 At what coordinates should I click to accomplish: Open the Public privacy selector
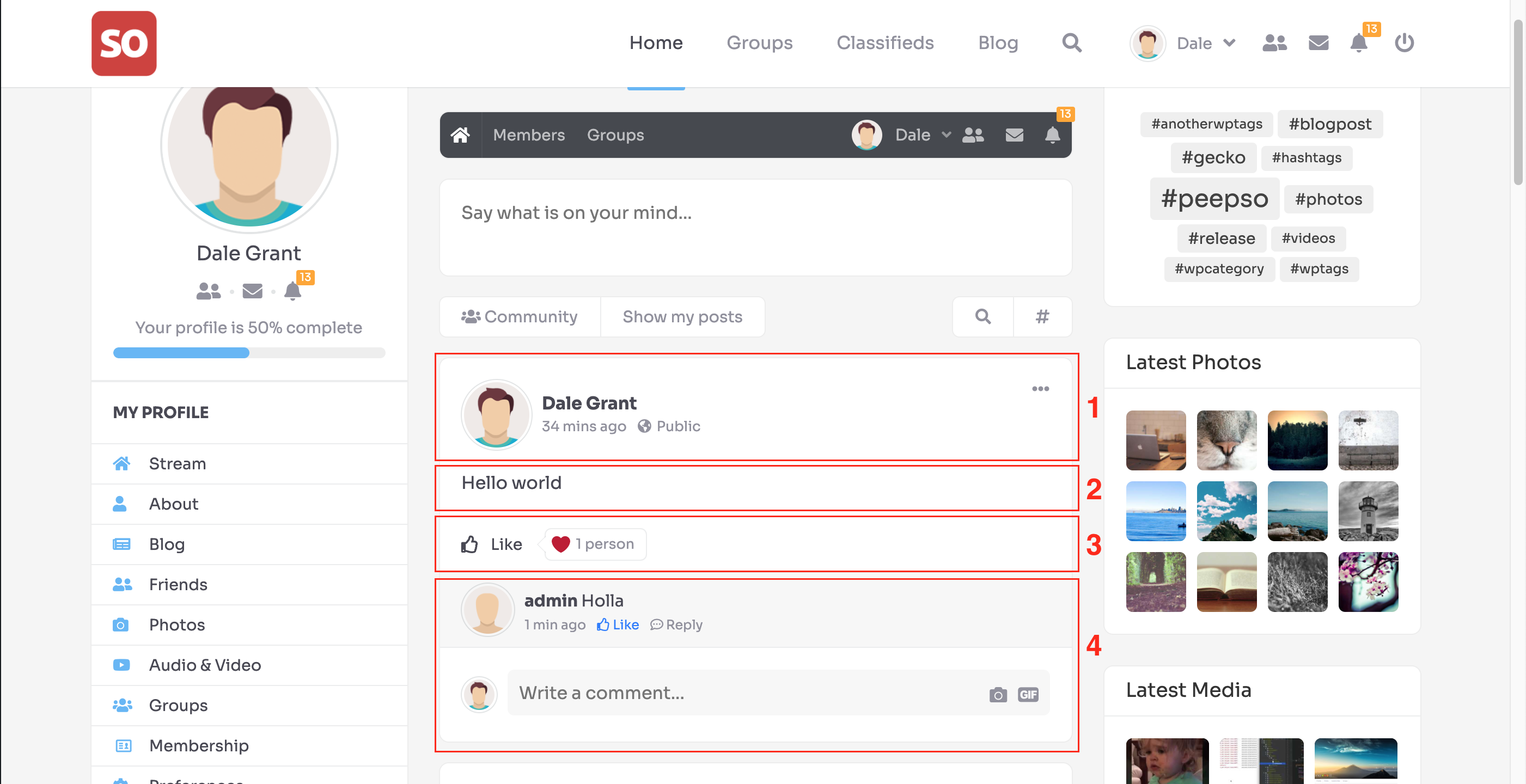tap(669, 426)
